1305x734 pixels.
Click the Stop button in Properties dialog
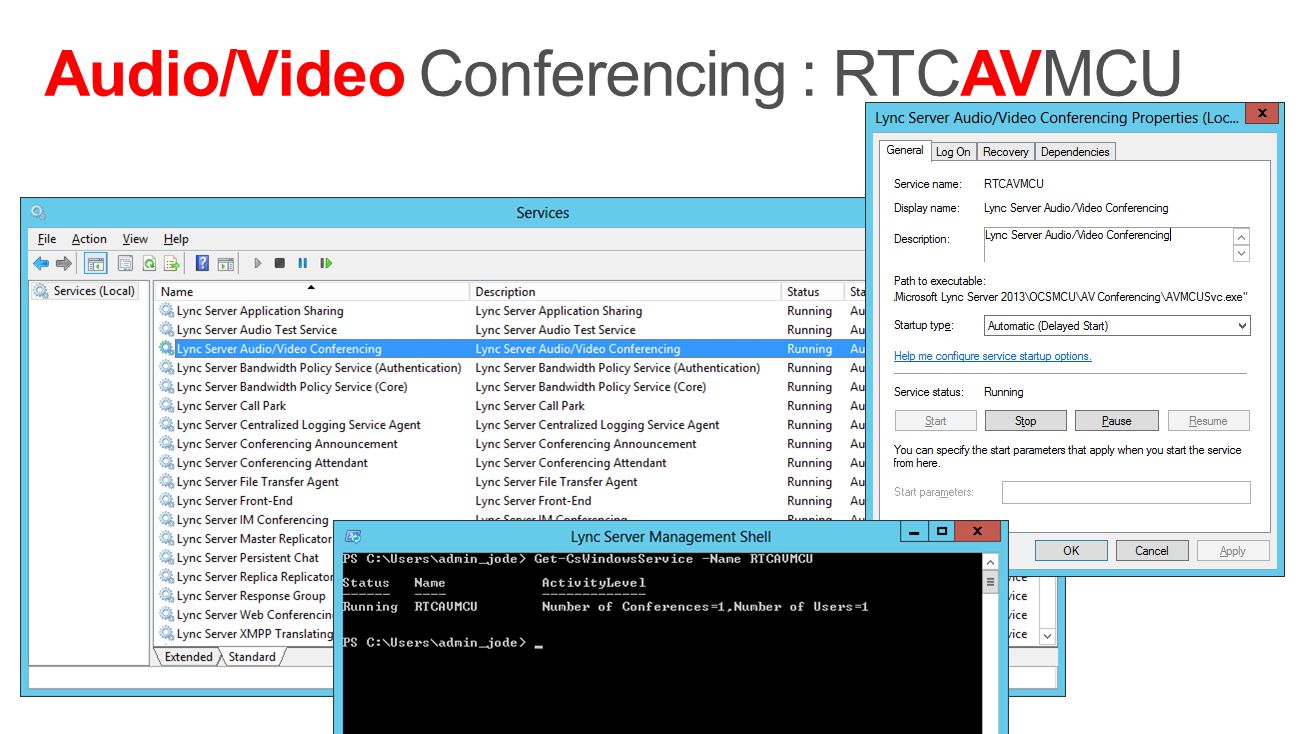(x=1026, y=421)
